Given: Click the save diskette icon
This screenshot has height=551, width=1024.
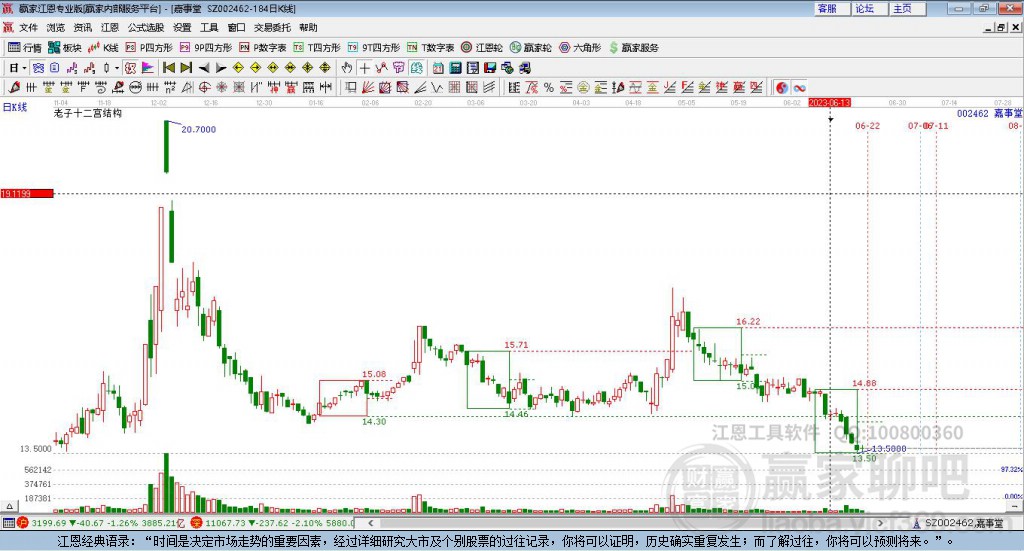Looking at the screenshot, I should 490,68.
